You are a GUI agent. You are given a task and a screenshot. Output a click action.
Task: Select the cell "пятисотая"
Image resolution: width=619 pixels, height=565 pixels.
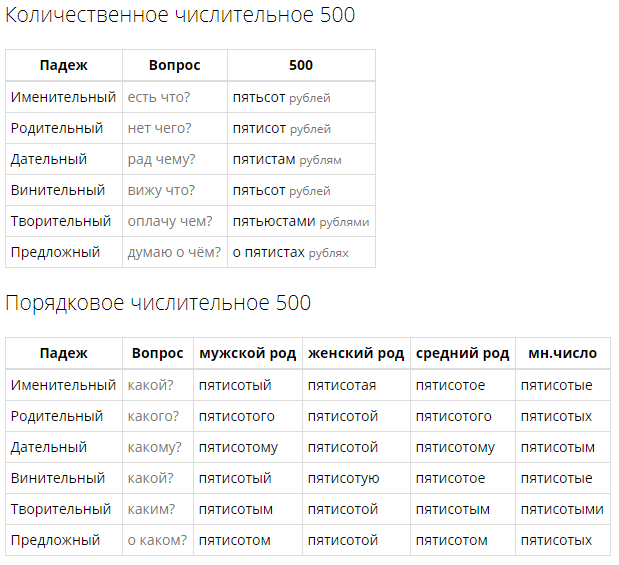[356, 385]
